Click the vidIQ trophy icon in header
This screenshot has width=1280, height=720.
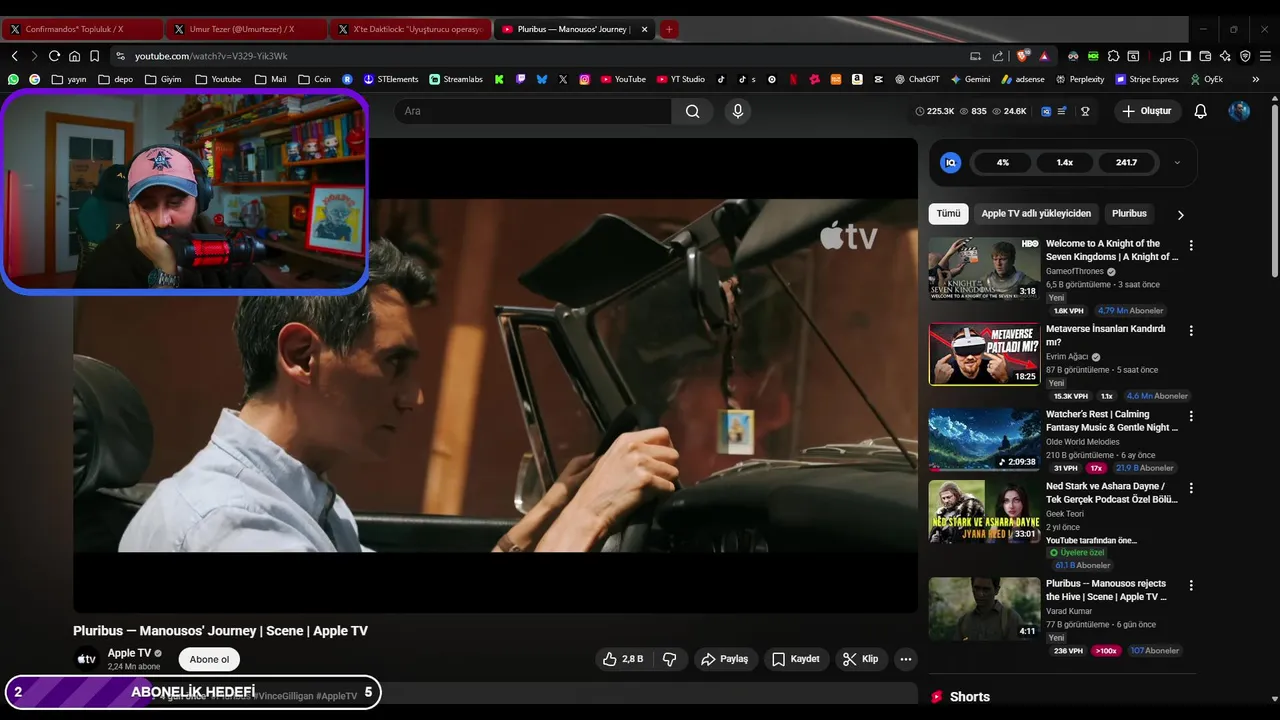tap(1085, 111)
